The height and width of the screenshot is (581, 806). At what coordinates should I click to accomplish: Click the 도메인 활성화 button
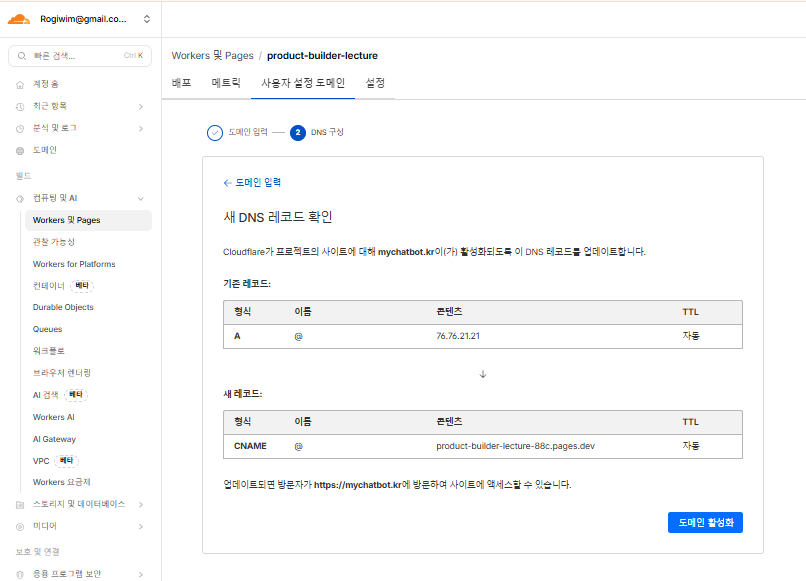pos(705,522)
